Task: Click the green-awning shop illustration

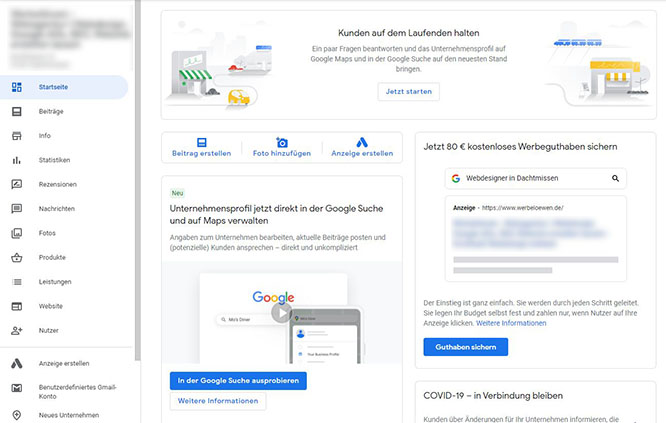Action: coord(192,73)
